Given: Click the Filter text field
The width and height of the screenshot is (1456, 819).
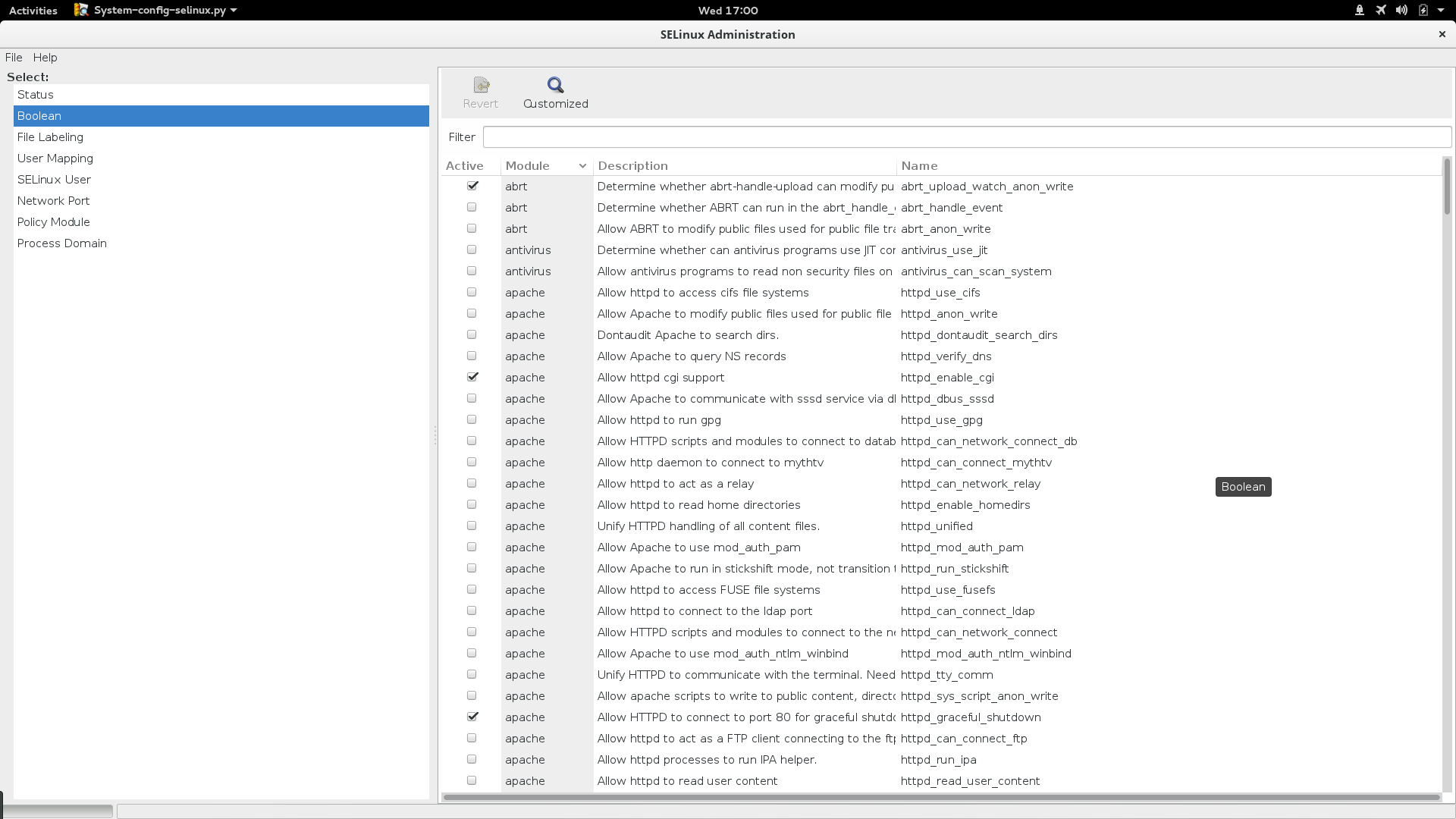Looking at the screenshot, I should click(967, 137).
